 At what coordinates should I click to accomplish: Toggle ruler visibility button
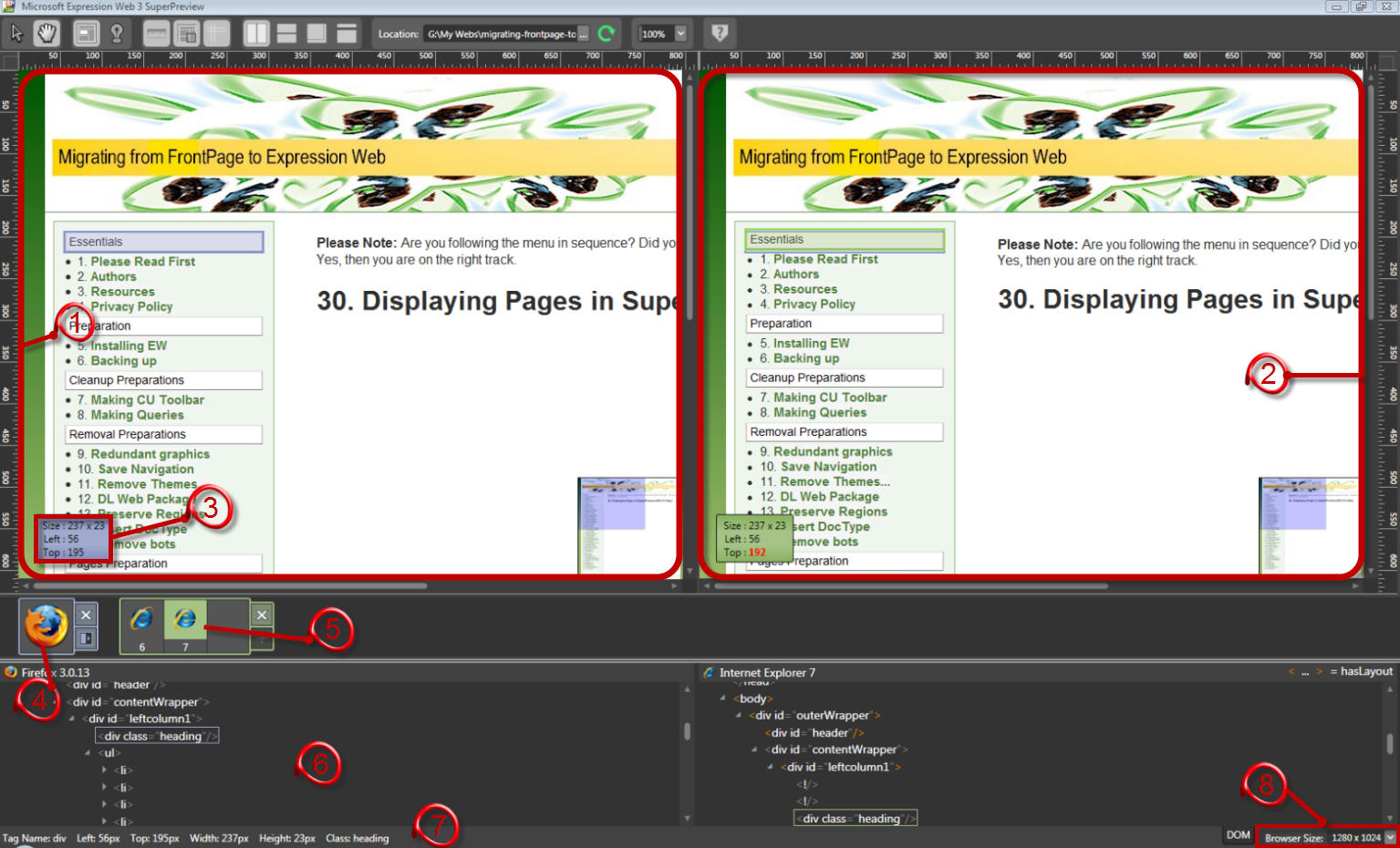click(157, 35)
